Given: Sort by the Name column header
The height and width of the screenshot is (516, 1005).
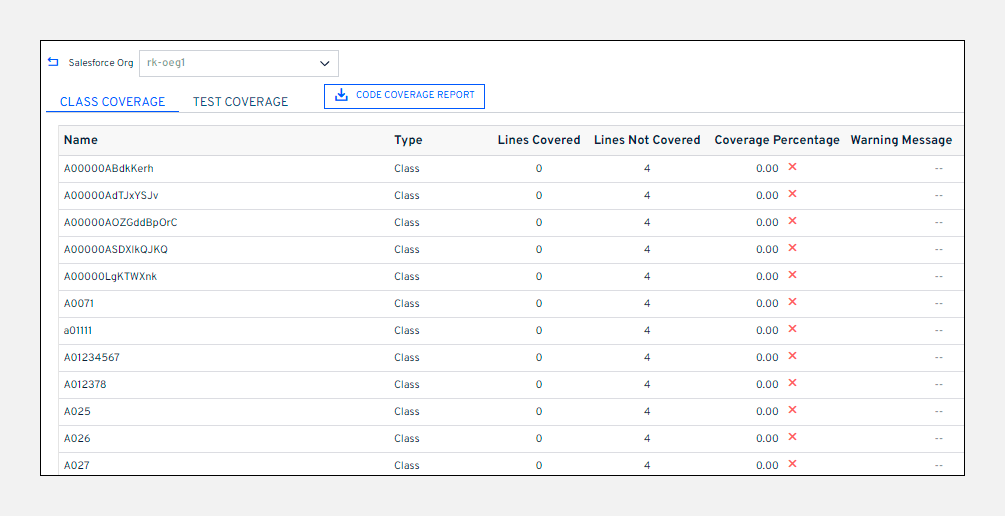Looking at the screenshot, I should [x=81, y=140].
